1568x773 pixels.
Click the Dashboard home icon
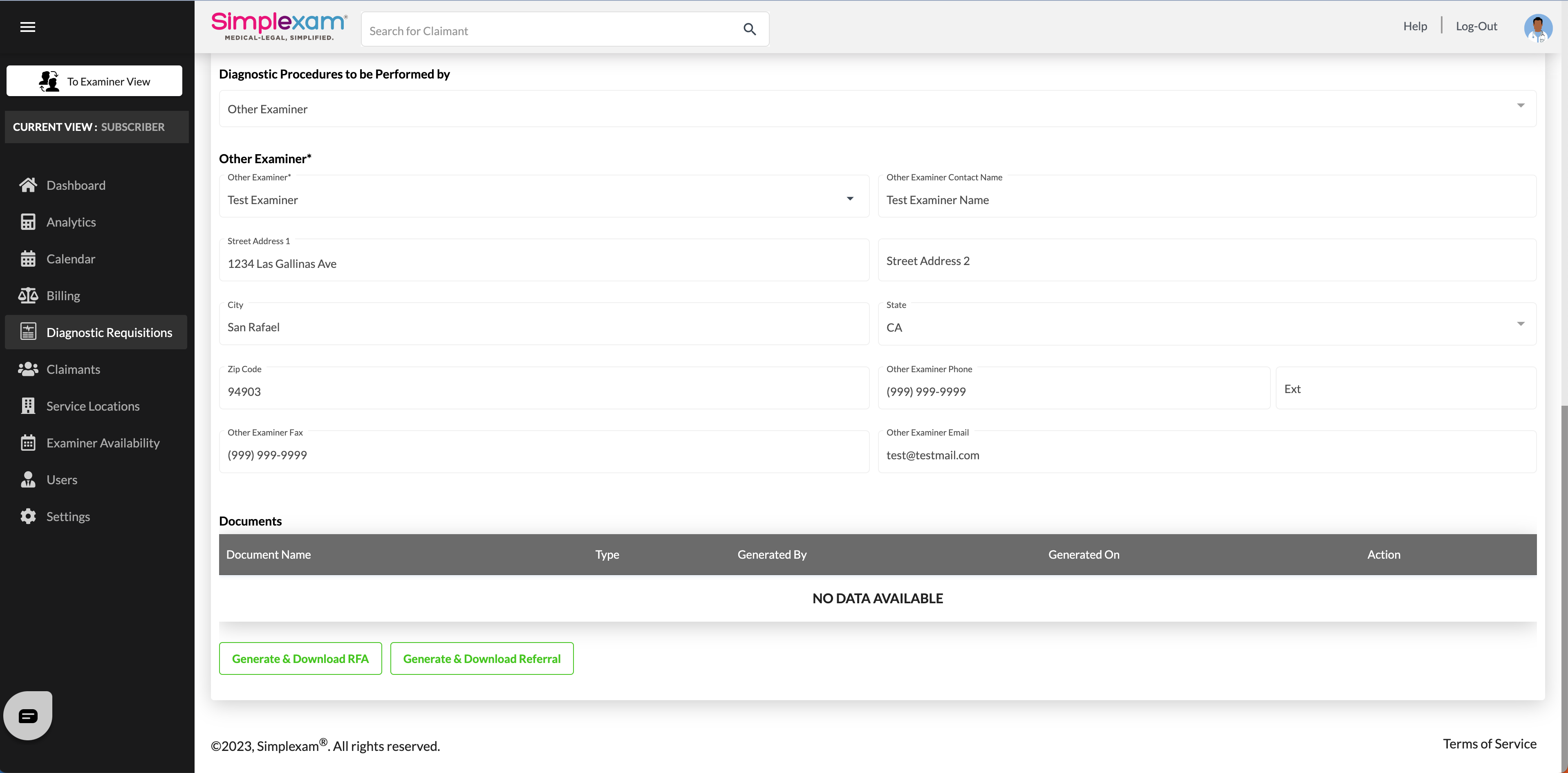pyautogui.click(x=28, y=185)
